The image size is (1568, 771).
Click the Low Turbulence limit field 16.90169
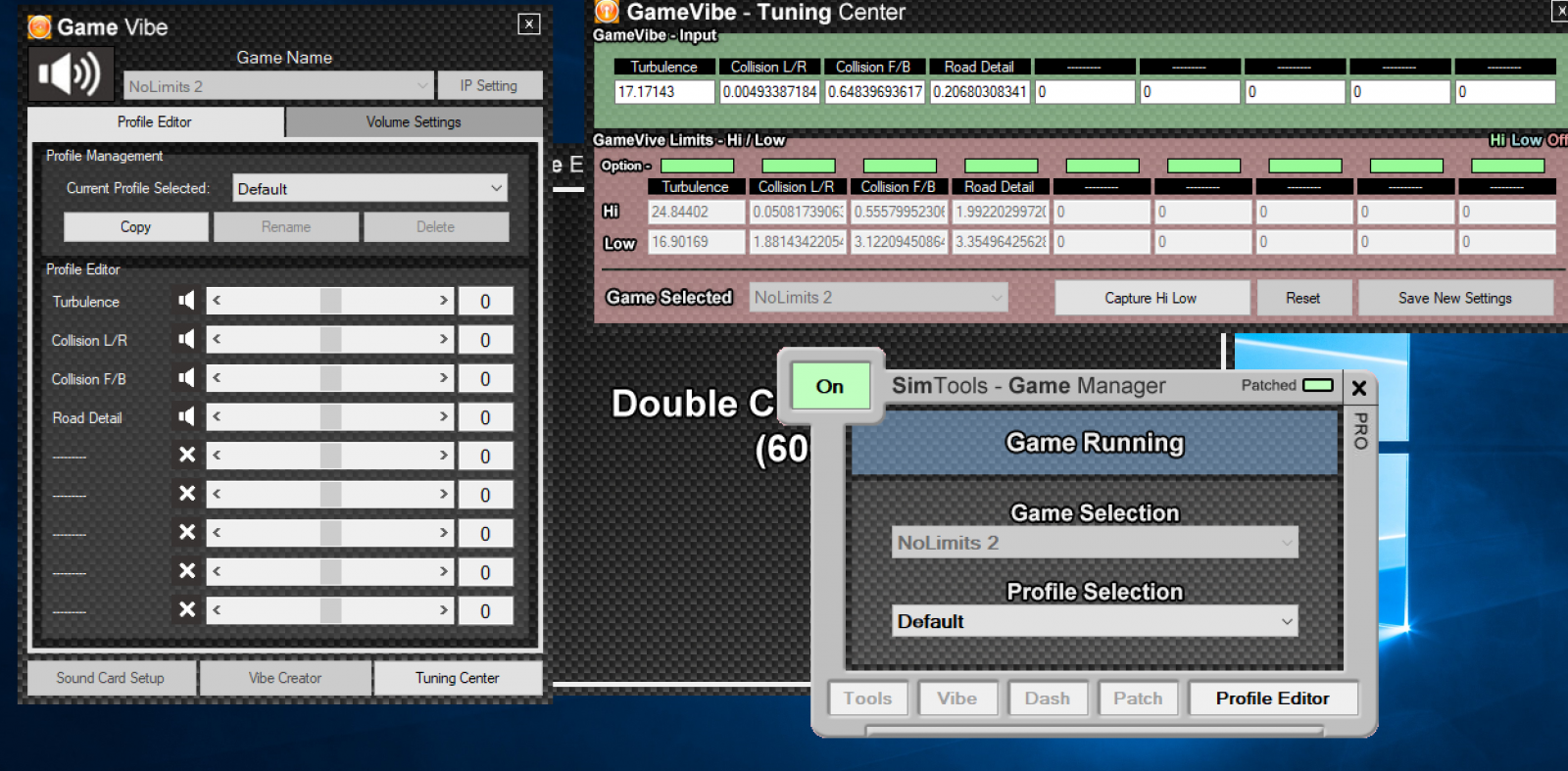(697, 242)
